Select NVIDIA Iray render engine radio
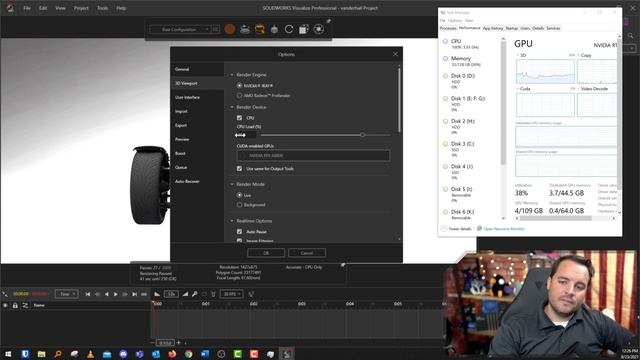The height and width of the screenshot is (360, 640). (240, 86)
